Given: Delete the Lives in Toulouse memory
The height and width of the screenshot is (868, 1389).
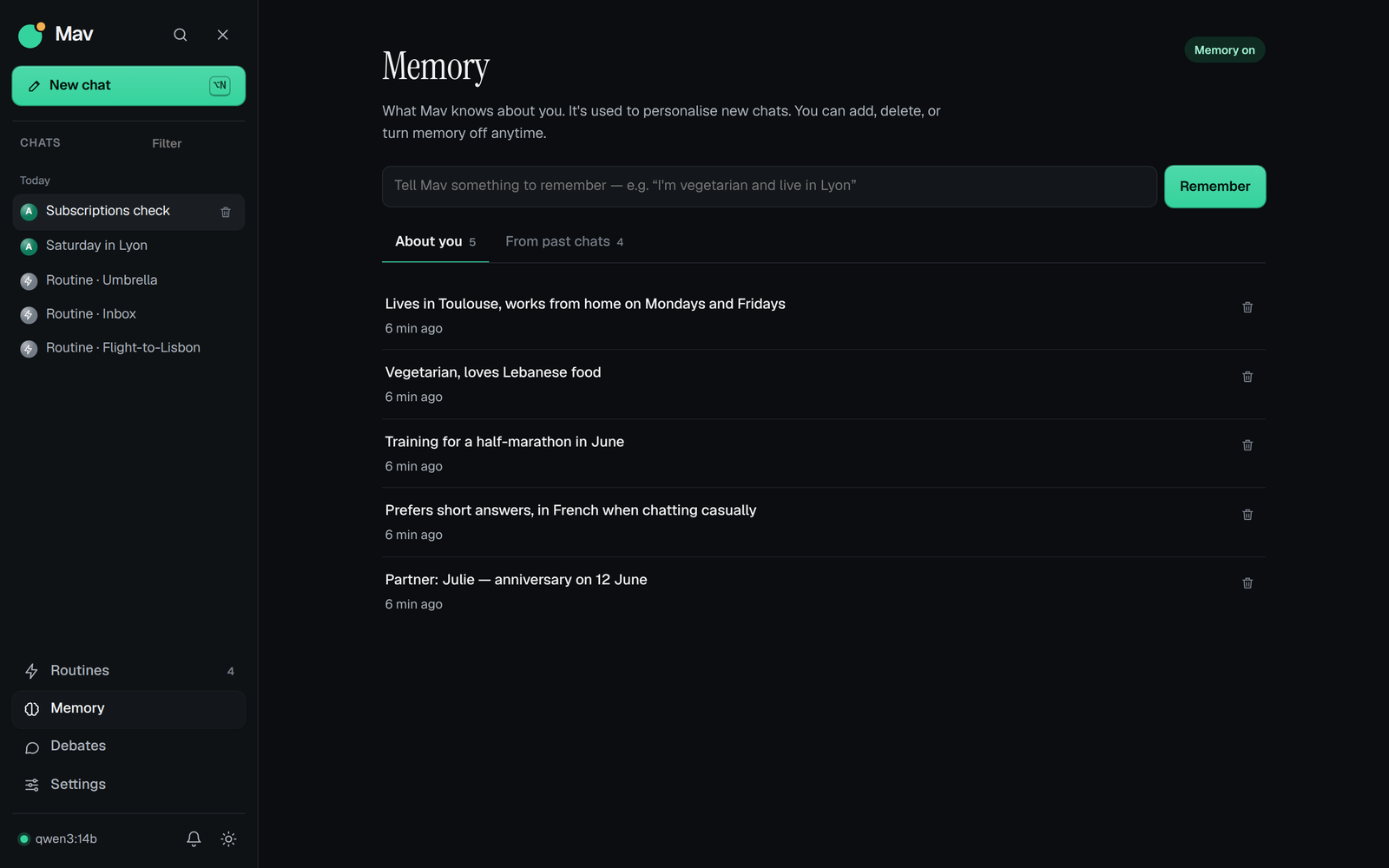Looking at the screenshot, I should coord(1247,307).
